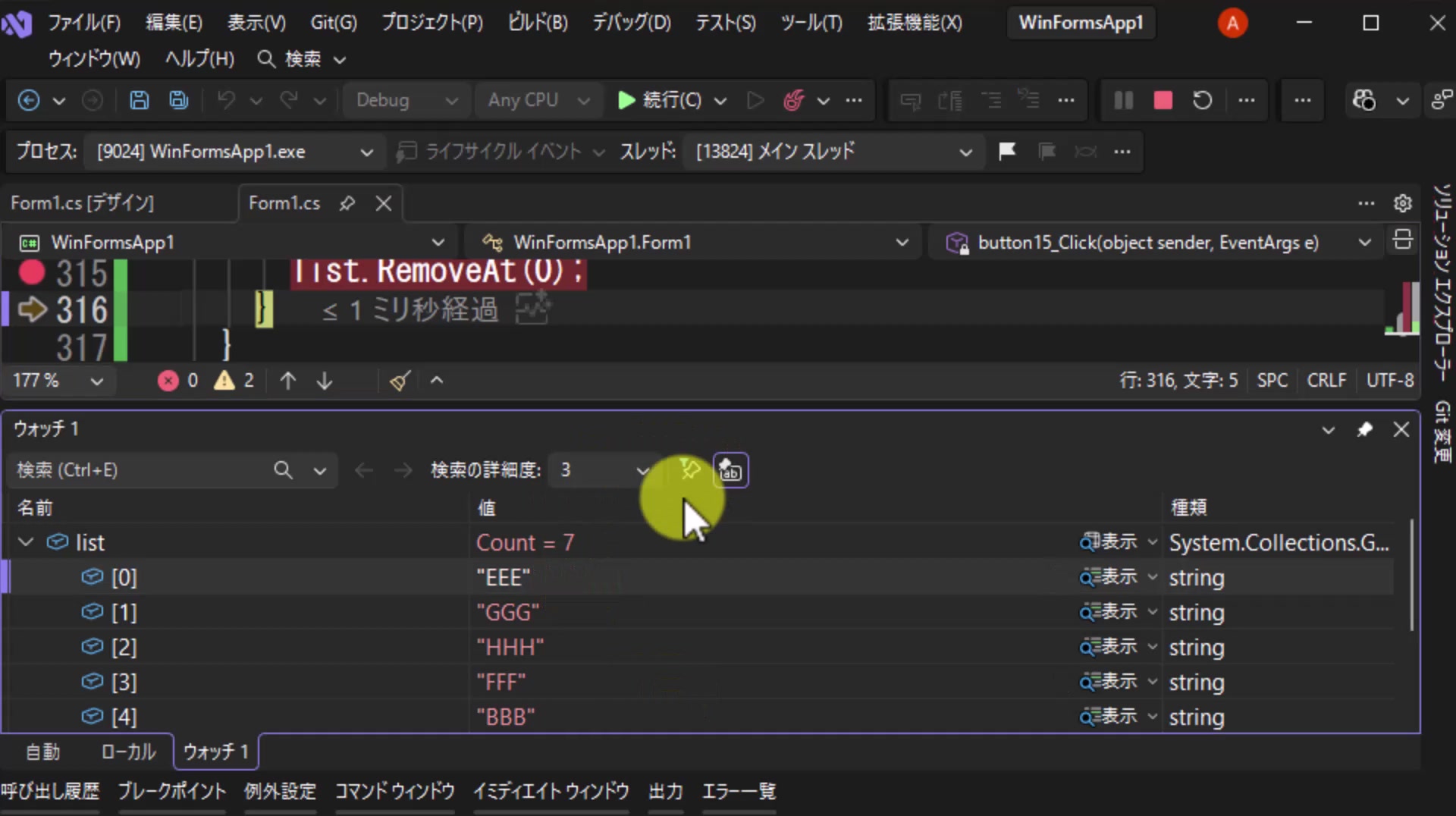1456x816 pixels.
Task: Click the Save All icon
Action: click(x=179, y=100)
